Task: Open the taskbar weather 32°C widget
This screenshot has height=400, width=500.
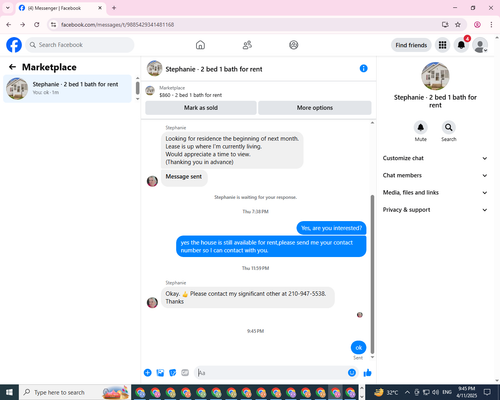Action: (385, 392)
